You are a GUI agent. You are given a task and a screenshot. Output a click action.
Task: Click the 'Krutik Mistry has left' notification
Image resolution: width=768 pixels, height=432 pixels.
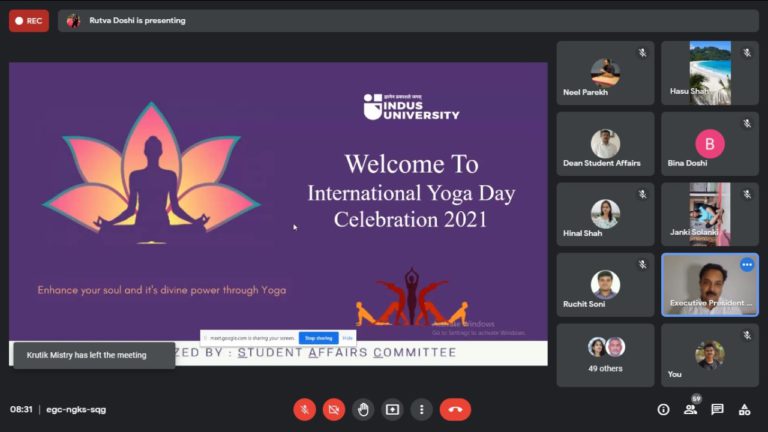click(x=94, y=355)
